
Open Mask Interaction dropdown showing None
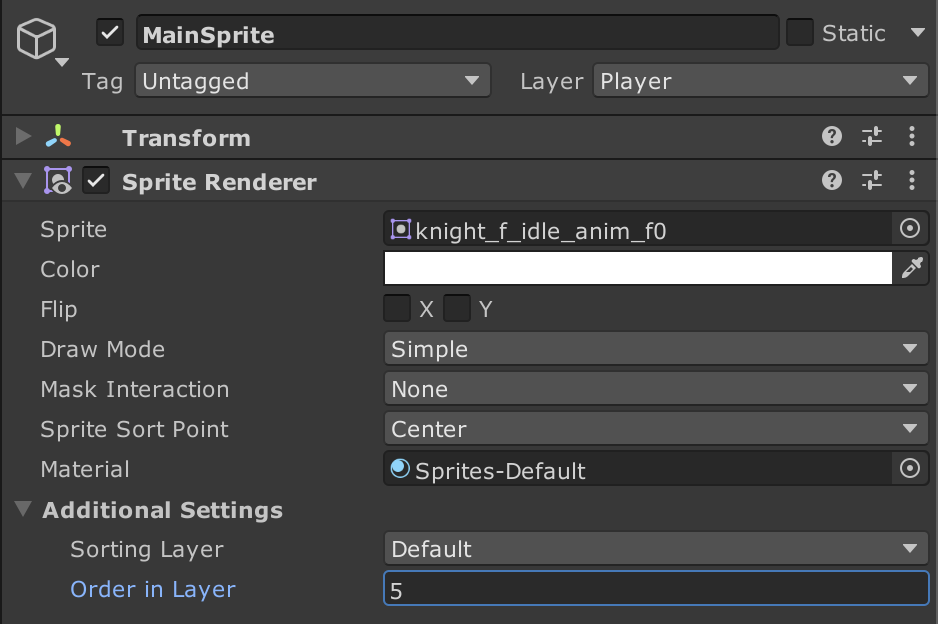(656, 388)
